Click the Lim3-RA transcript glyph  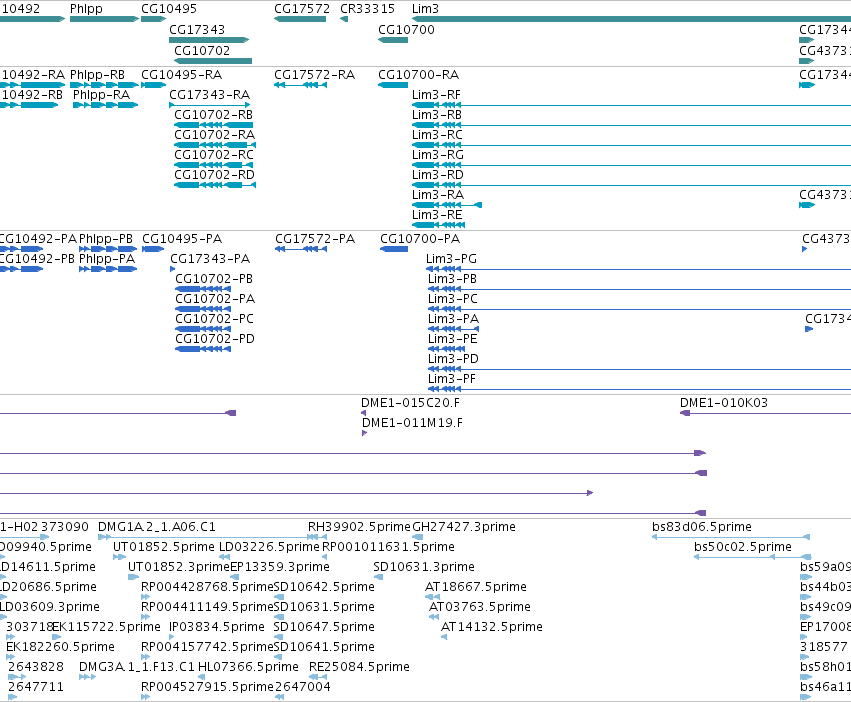click(x=447, y=205)
